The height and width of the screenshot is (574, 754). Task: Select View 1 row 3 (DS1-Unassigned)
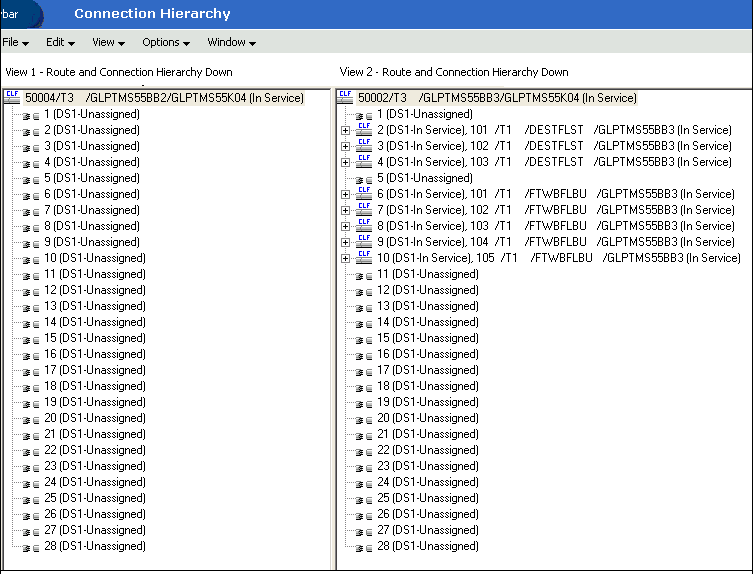pyautogui.click(x=92, y=146)
